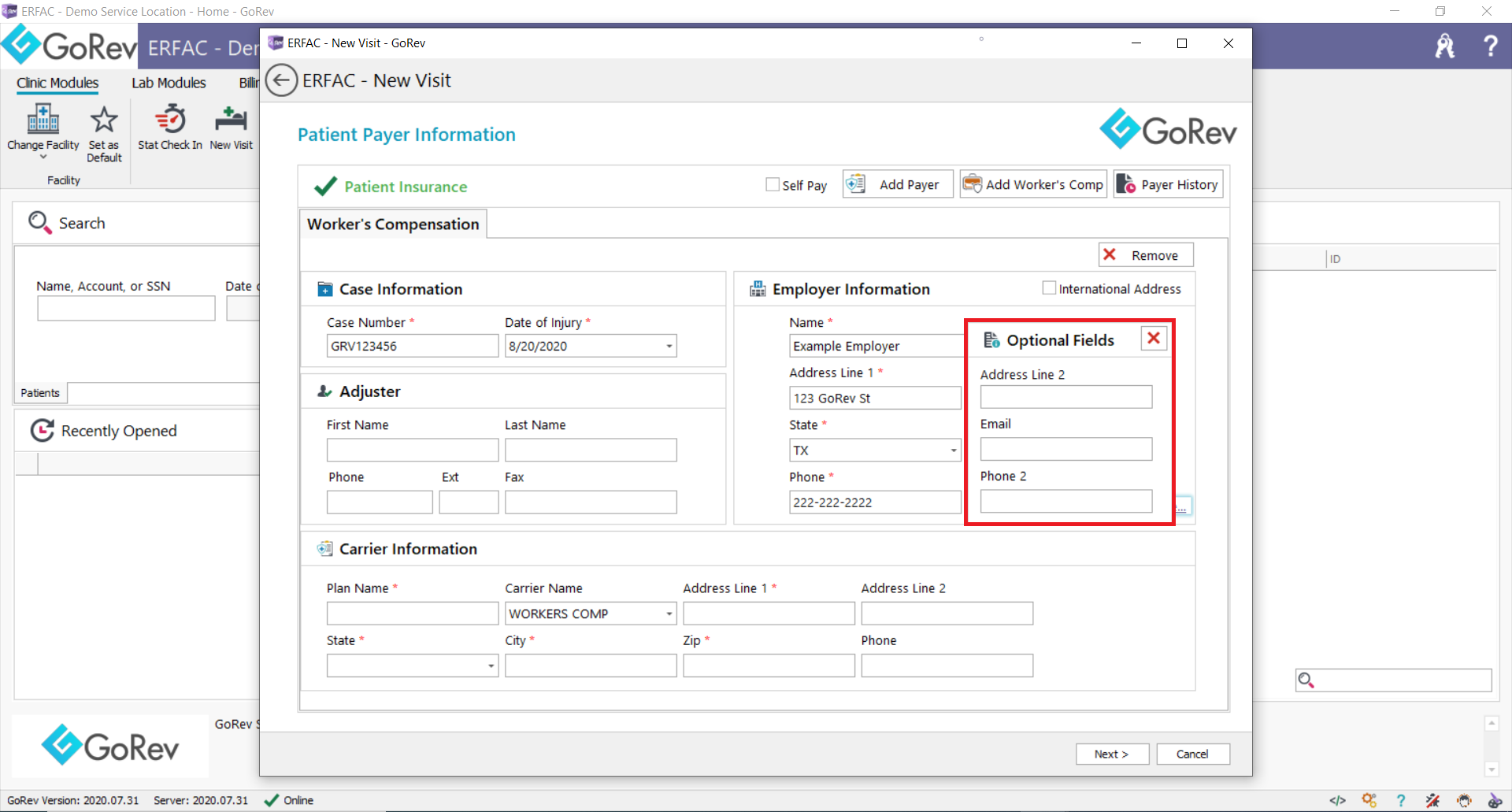Image resolution: width=1512 pixels, height=812 pixels.
Task: Switch to Clinic Modules tab
Action: (x=57, y=83)
